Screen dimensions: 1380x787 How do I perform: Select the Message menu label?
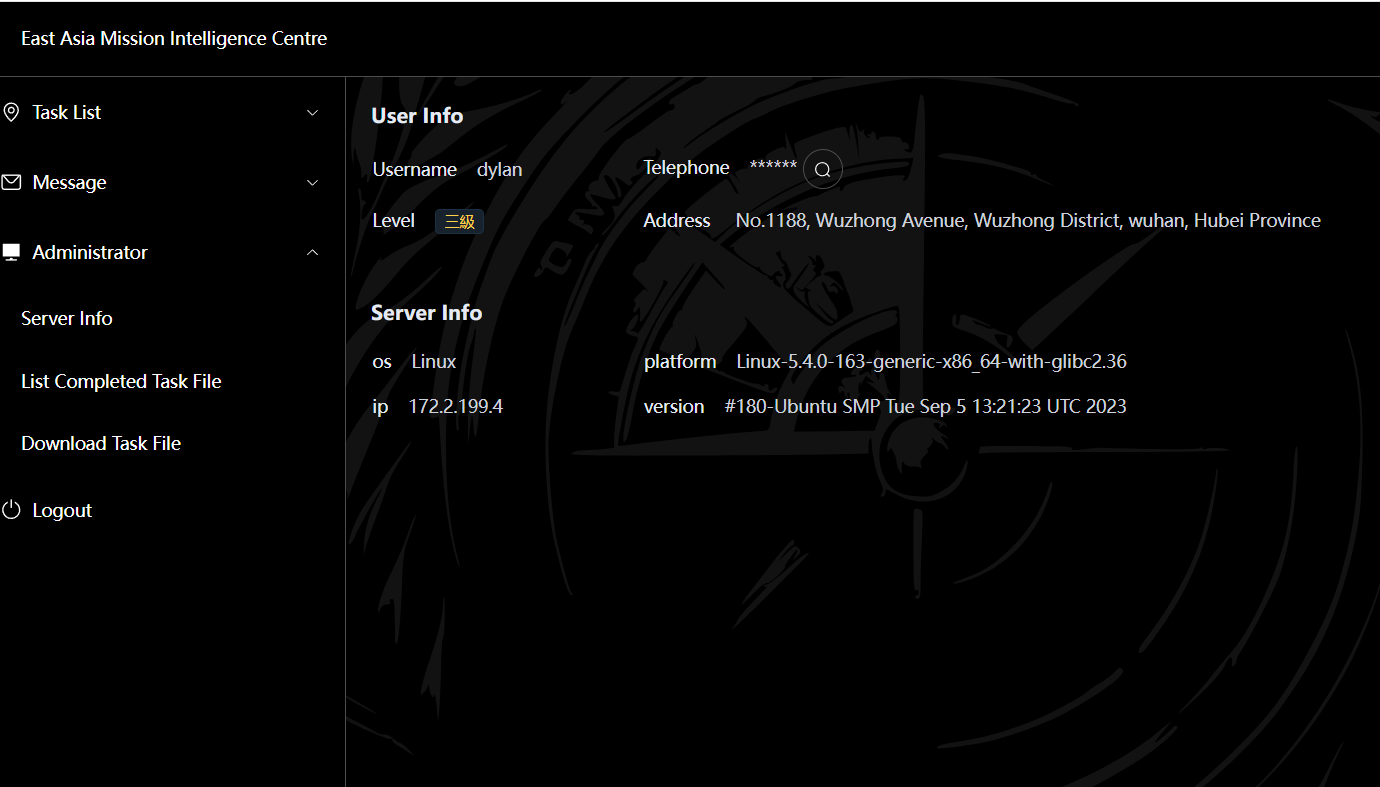tap(69, 182)
